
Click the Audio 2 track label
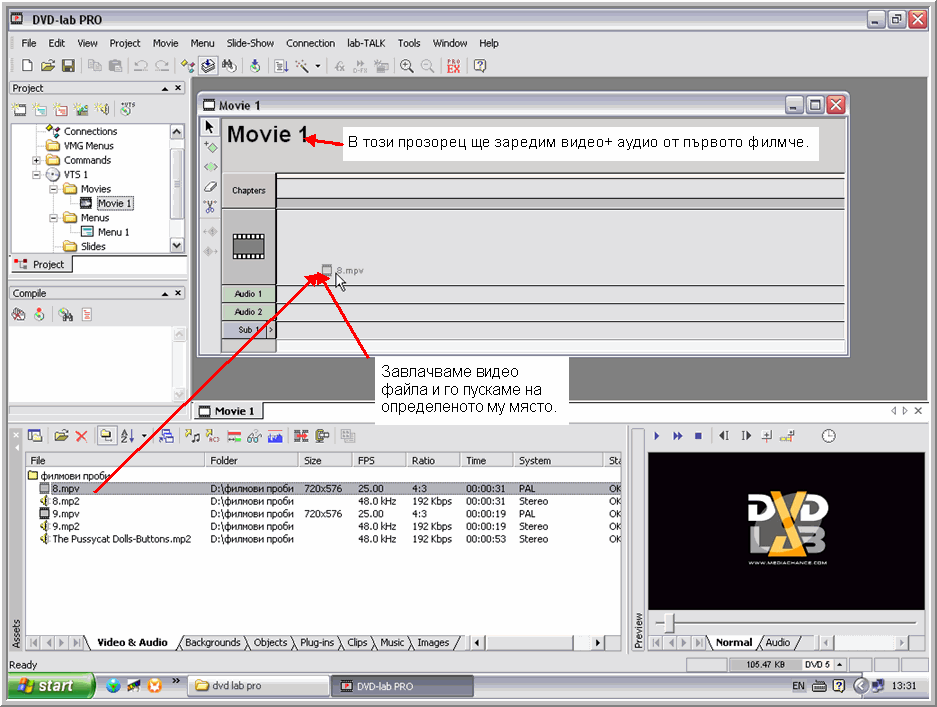click(x=248, y=312)
